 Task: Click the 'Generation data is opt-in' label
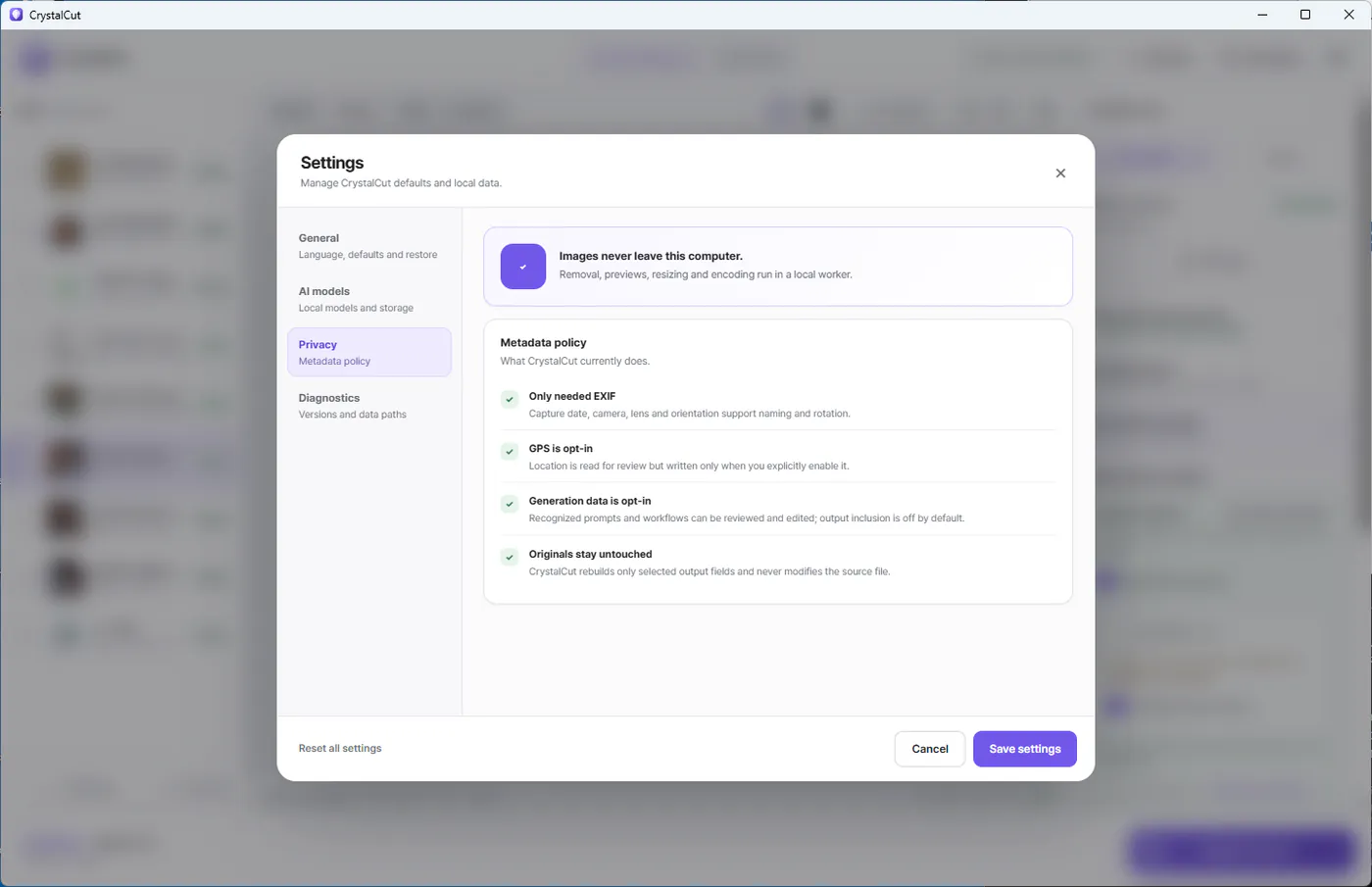pyautogui.click(x=590, y=501)
